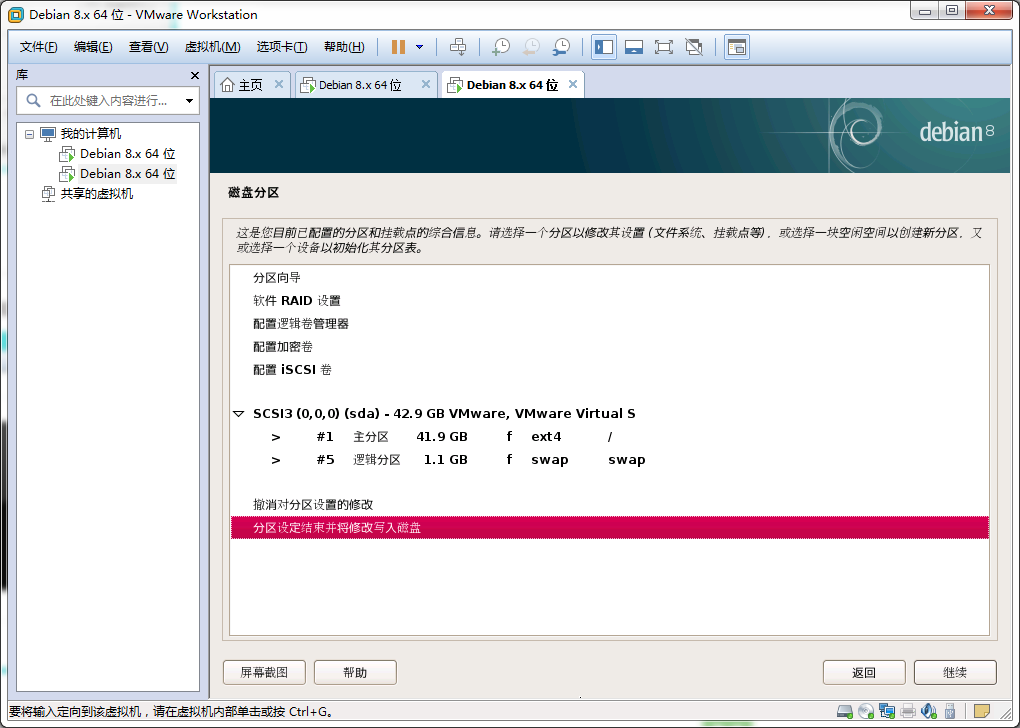Click the 帮助 button in installer
Viewport: 1020px width, 728px height.
(355, 673)
